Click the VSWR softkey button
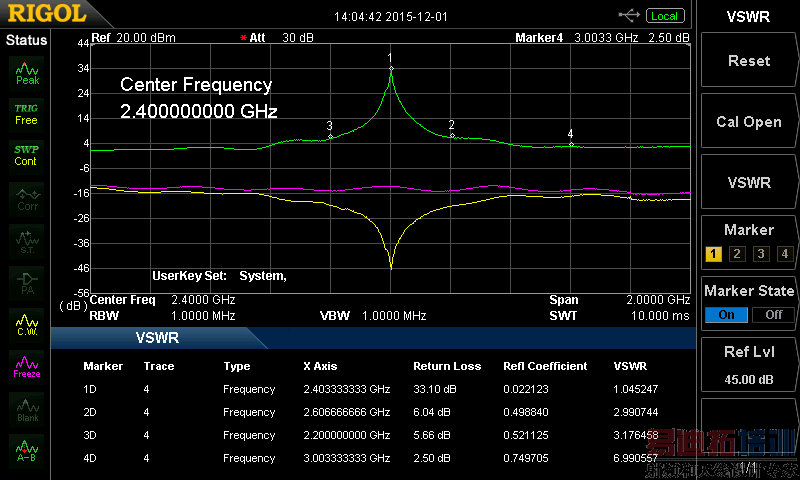Screen dimensions: 800x480 (748, 182)
